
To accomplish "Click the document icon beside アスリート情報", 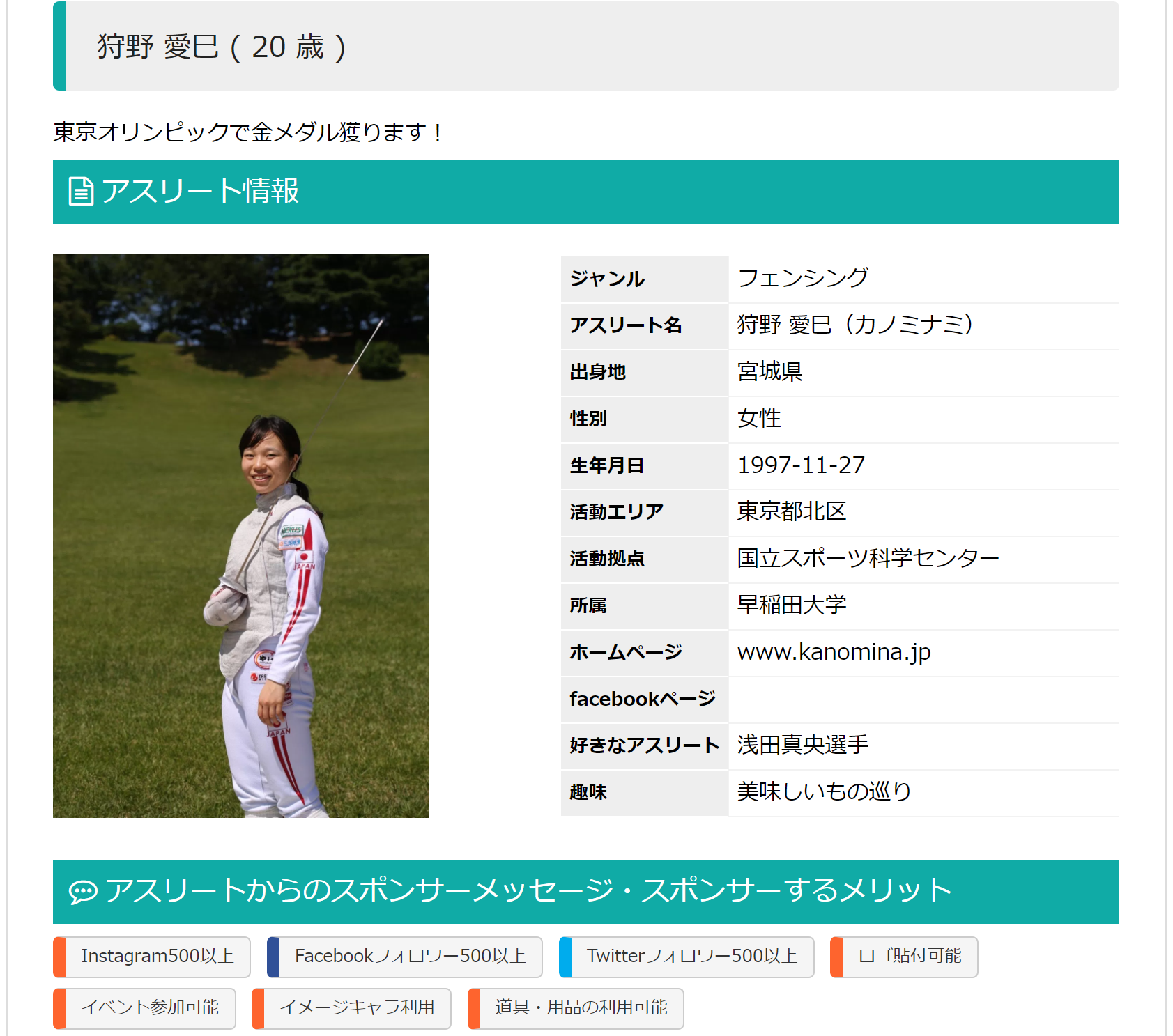I will click(81, 192).
